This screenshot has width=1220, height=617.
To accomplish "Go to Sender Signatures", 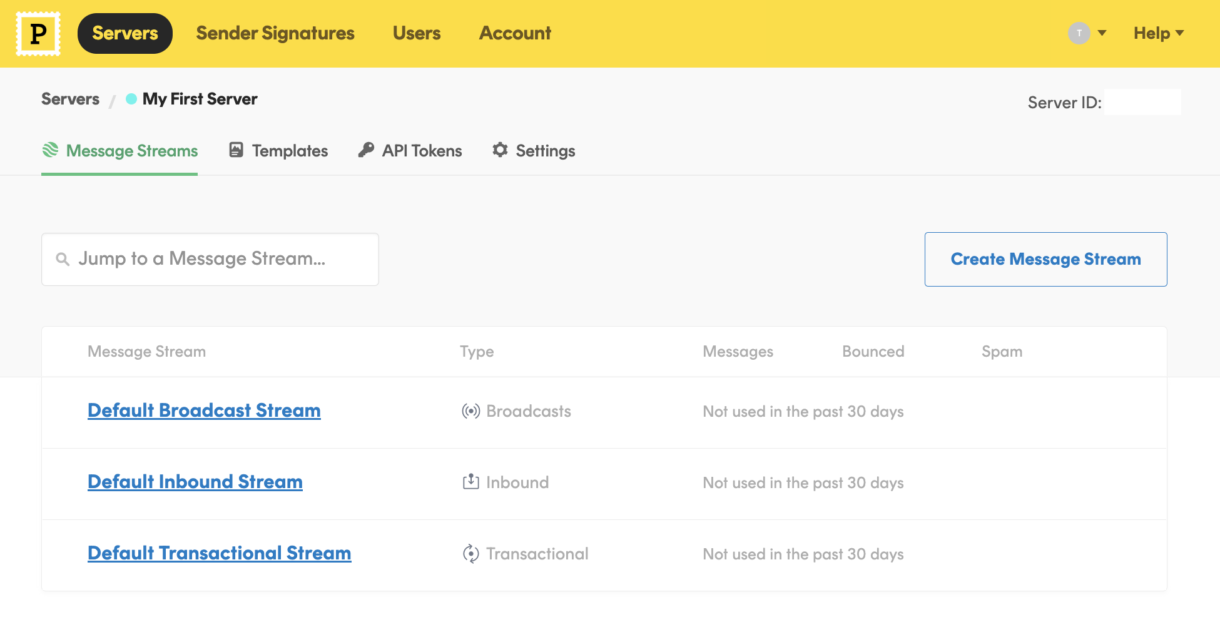I will click(275, 33).
